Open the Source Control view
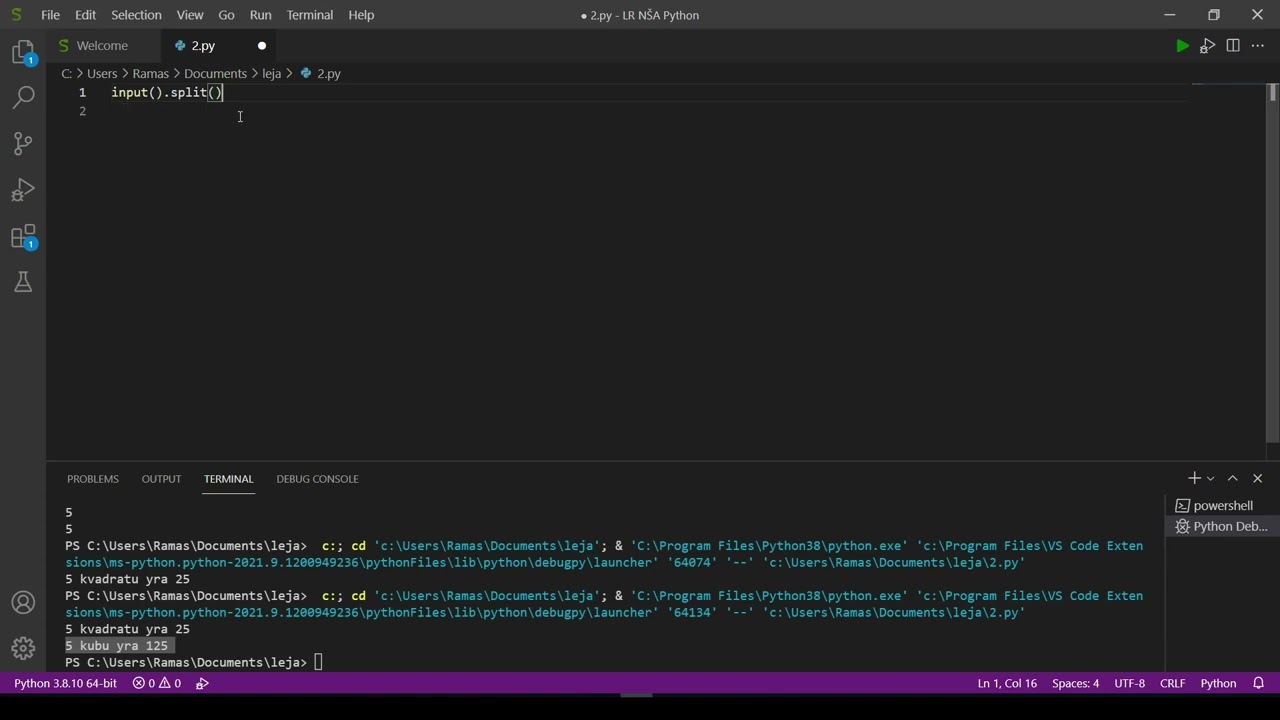1280x720 pixels. point(23,143)
